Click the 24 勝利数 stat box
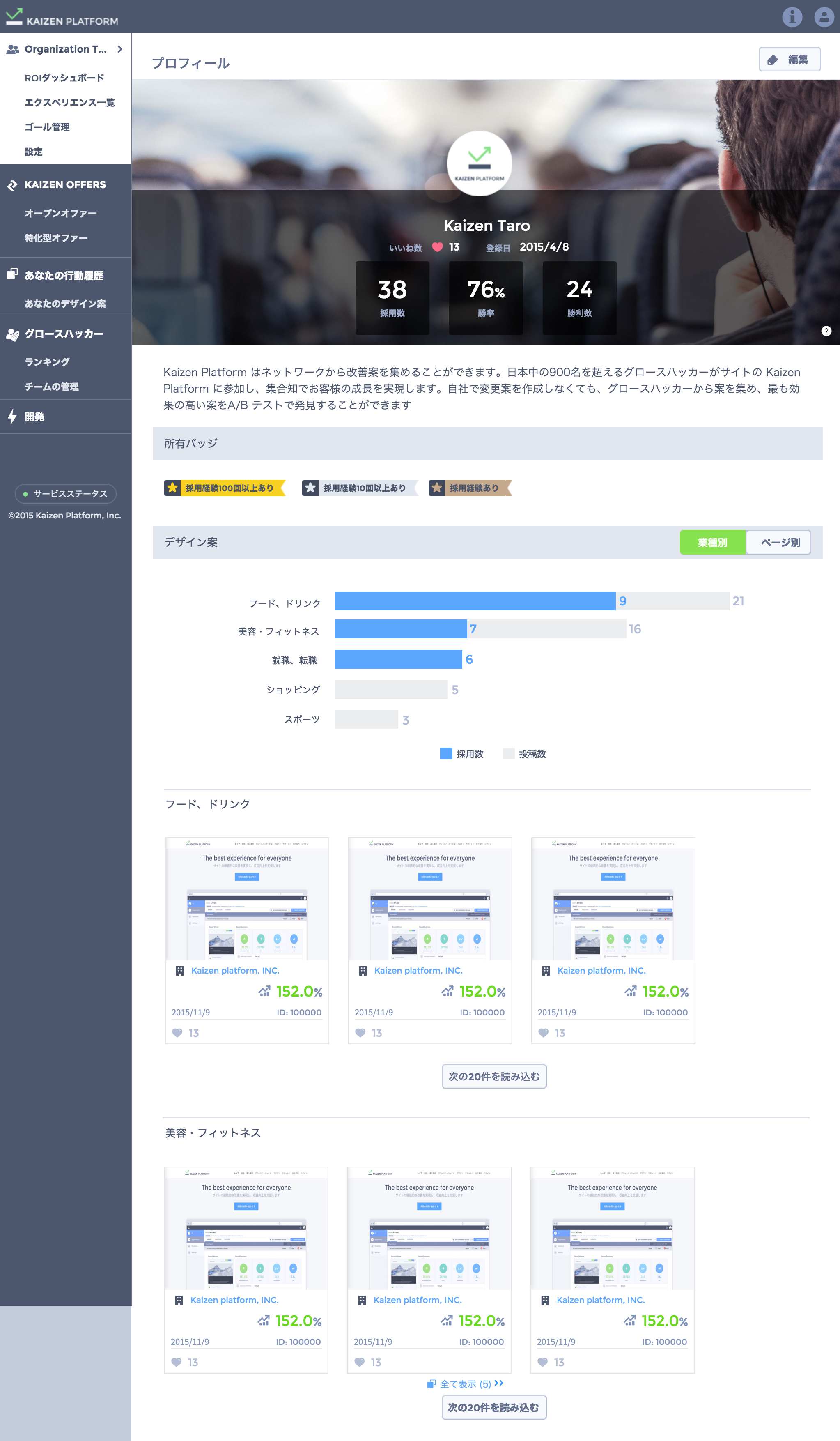This screenshot has width=840, height=1441. (579, 298)
